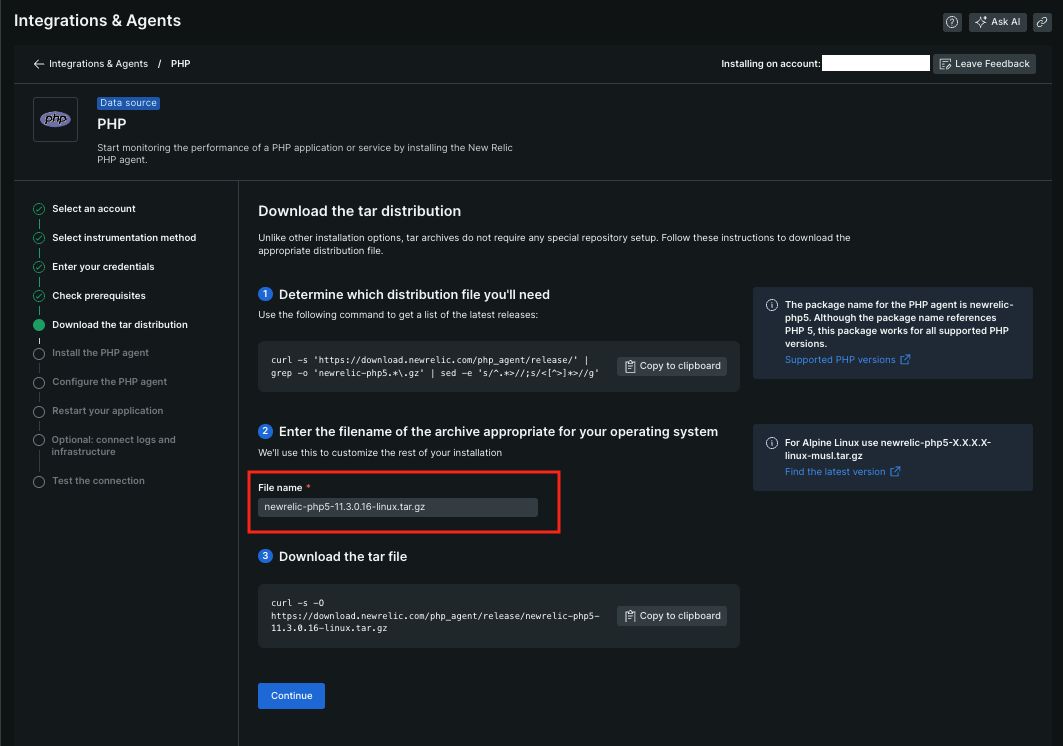
Task: Open the Ask AI assistant
Action: point(997,22)
